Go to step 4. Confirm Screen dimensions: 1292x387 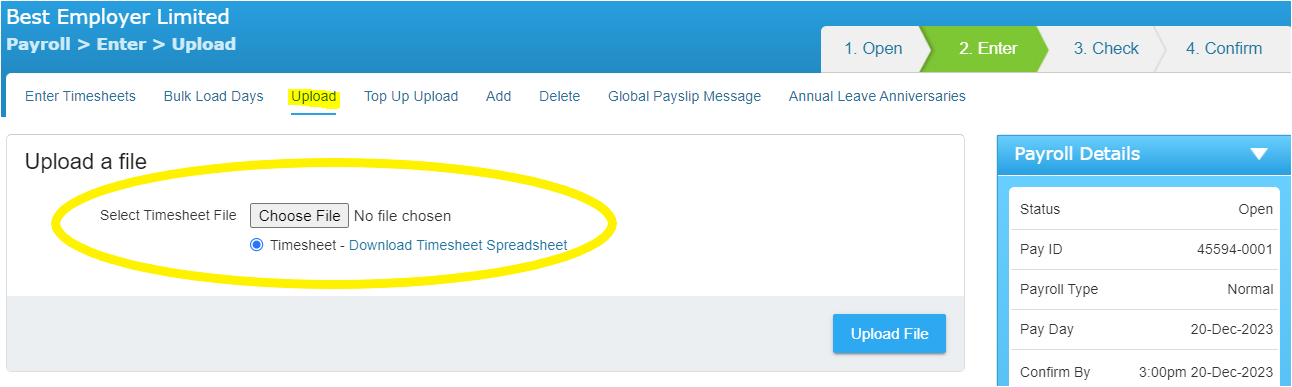point(1224,48)
